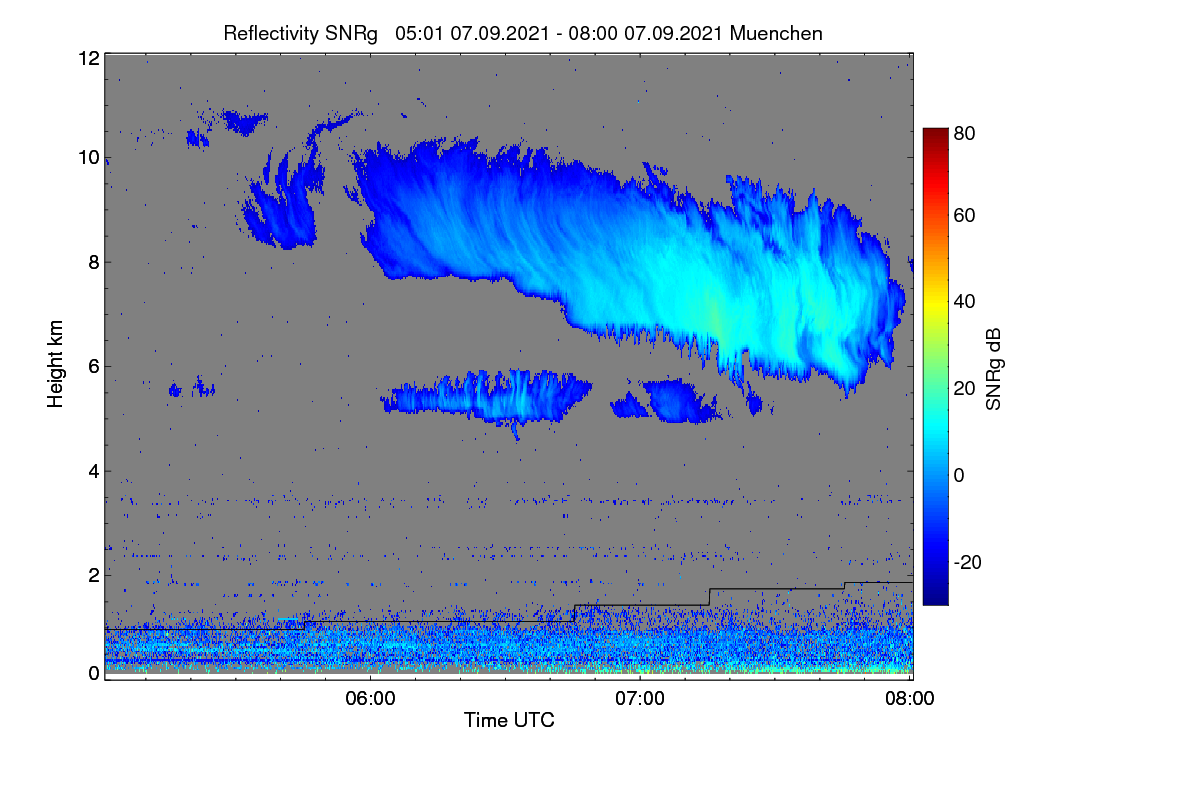Click the date range text in the title
The width and height of the screenshot is (1200, 800).
tap(560, 33)
